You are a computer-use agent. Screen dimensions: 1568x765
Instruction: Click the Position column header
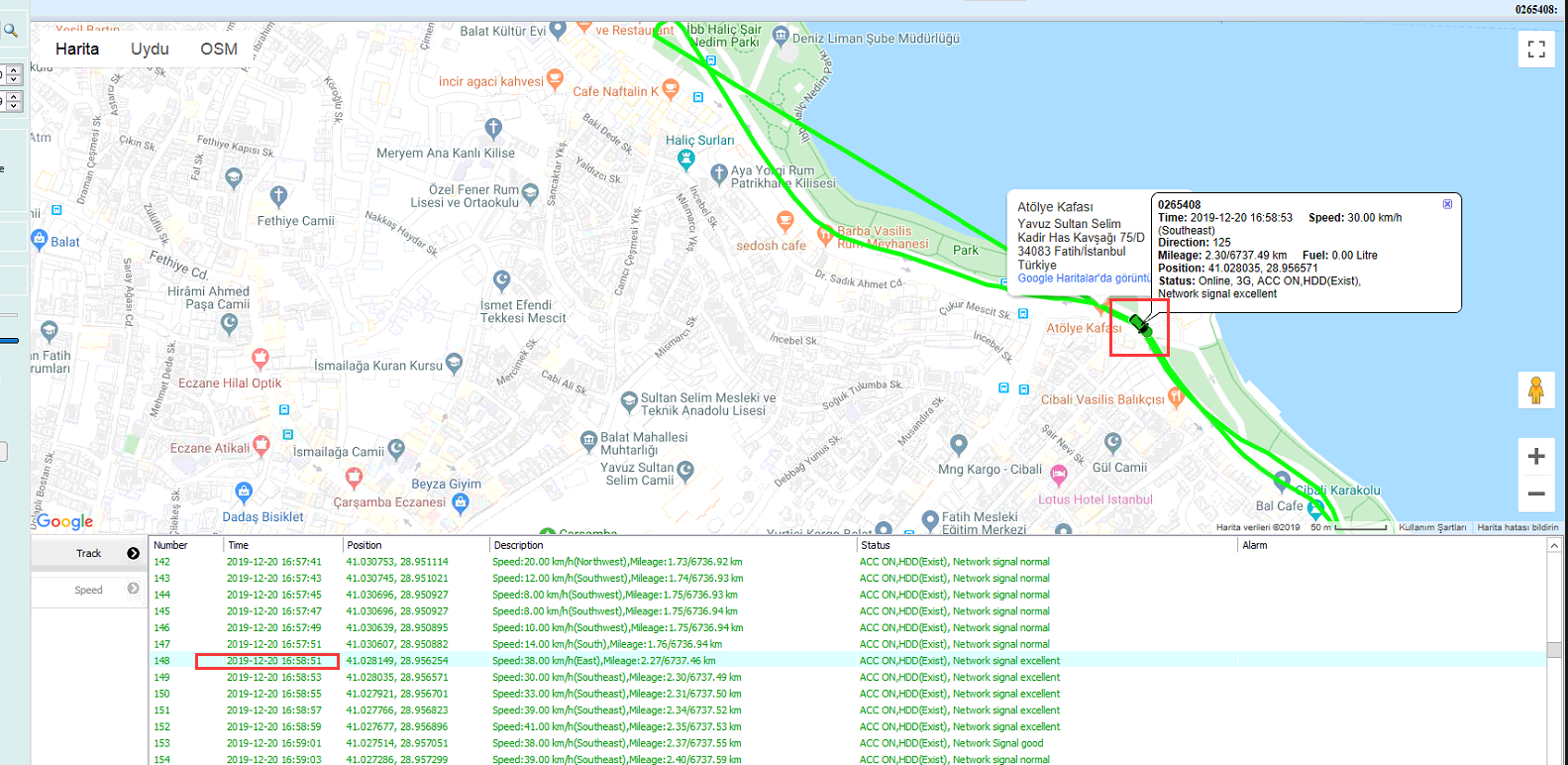[x=416, y=545]
